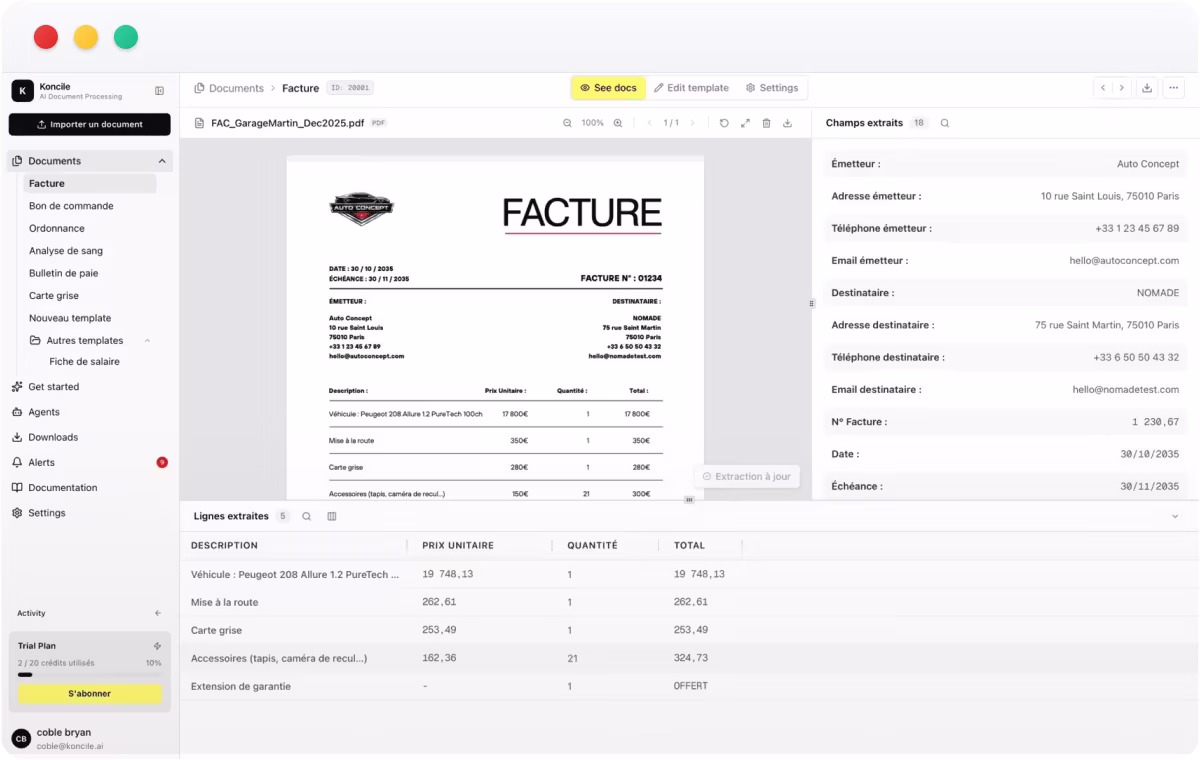Switch to Edit template tab
This screenshot has height=760, width=1200.
(691, 88)
